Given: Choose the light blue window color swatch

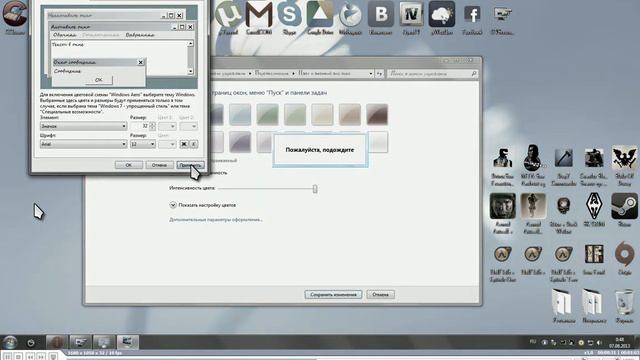Looking at the screenshot, I should [240, 114].
